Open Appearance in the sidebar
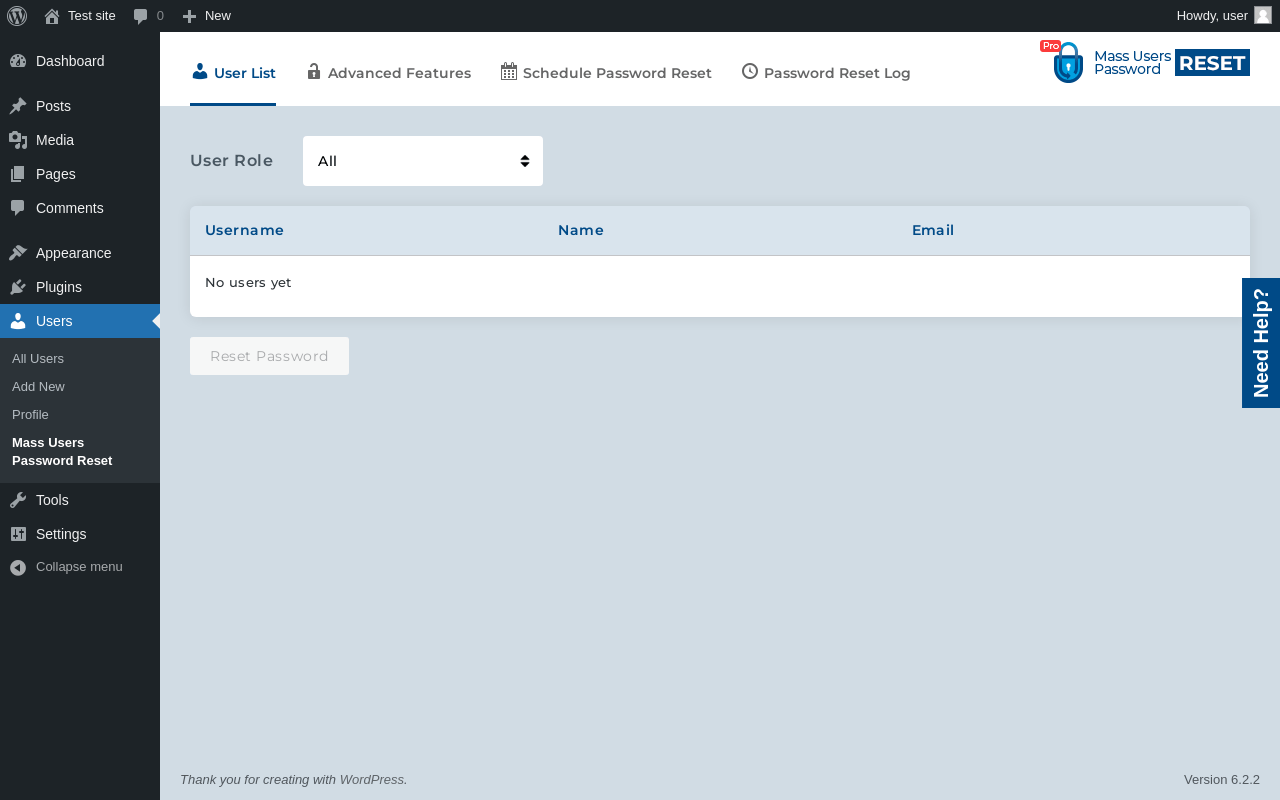 tap(80, 253)
